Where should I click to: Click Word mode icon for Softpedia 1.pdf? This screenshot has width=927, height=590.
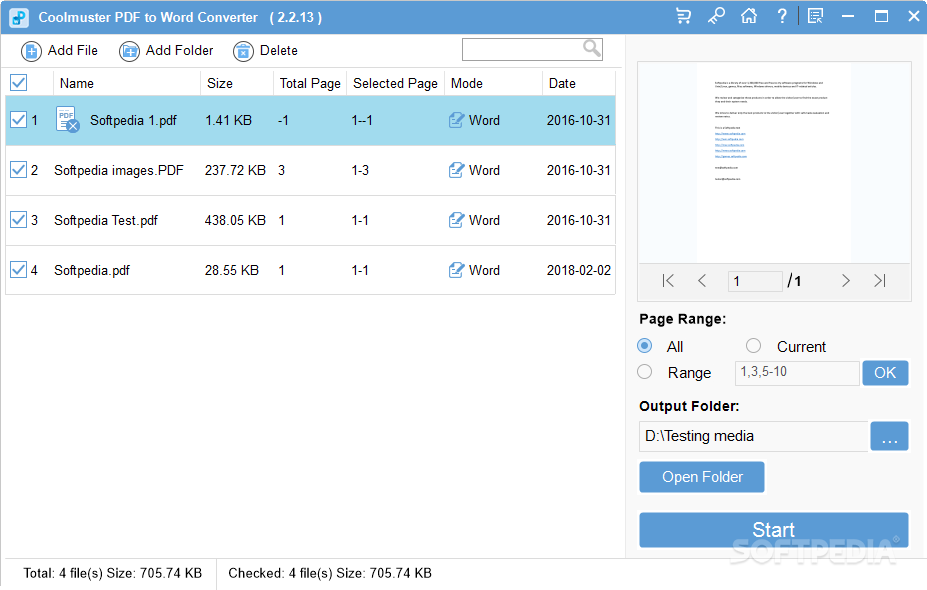point(456,120)
